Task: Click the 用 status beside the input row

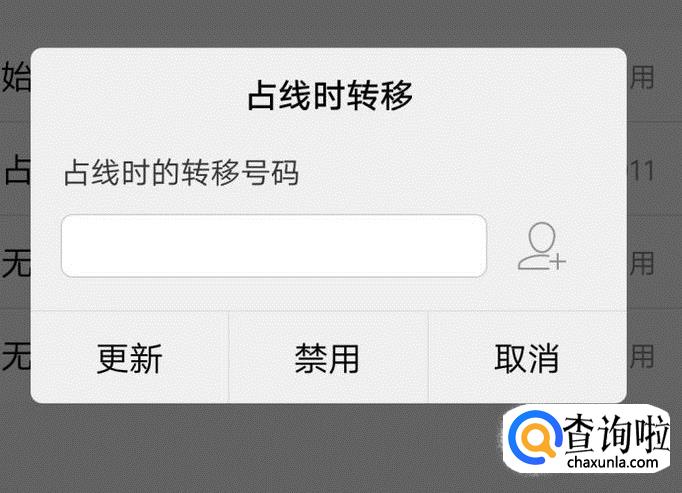Action: point(642,263)
